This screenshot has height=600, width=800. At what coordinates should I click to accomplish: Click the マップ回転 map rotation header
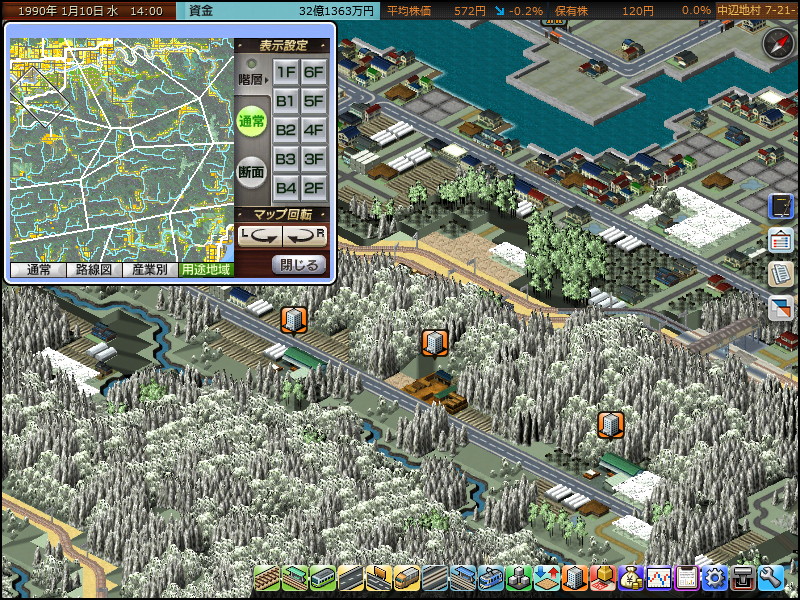tap(283, 214)
